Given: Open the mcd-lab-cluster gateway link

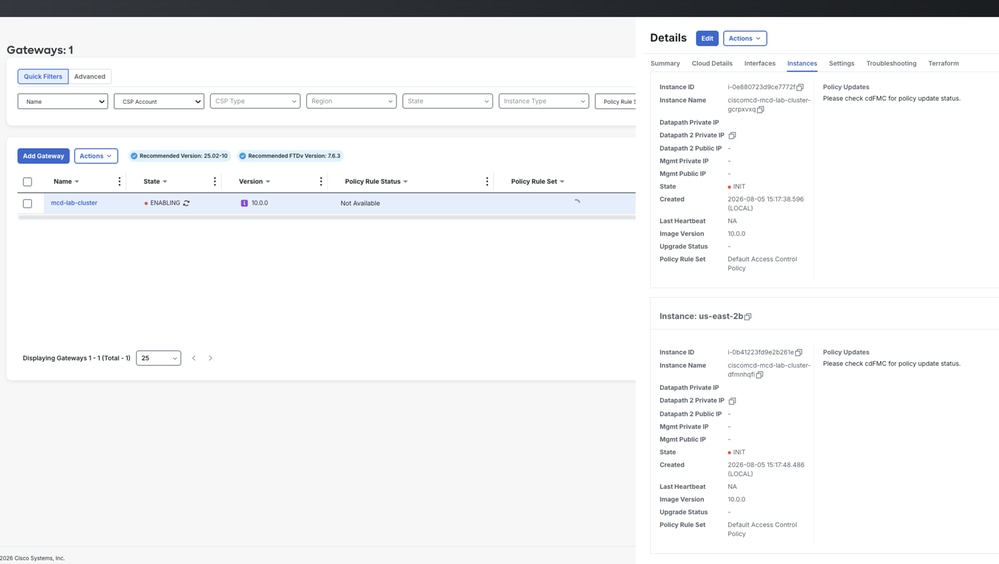Looking at the screenshot, I should pos(74,203).
